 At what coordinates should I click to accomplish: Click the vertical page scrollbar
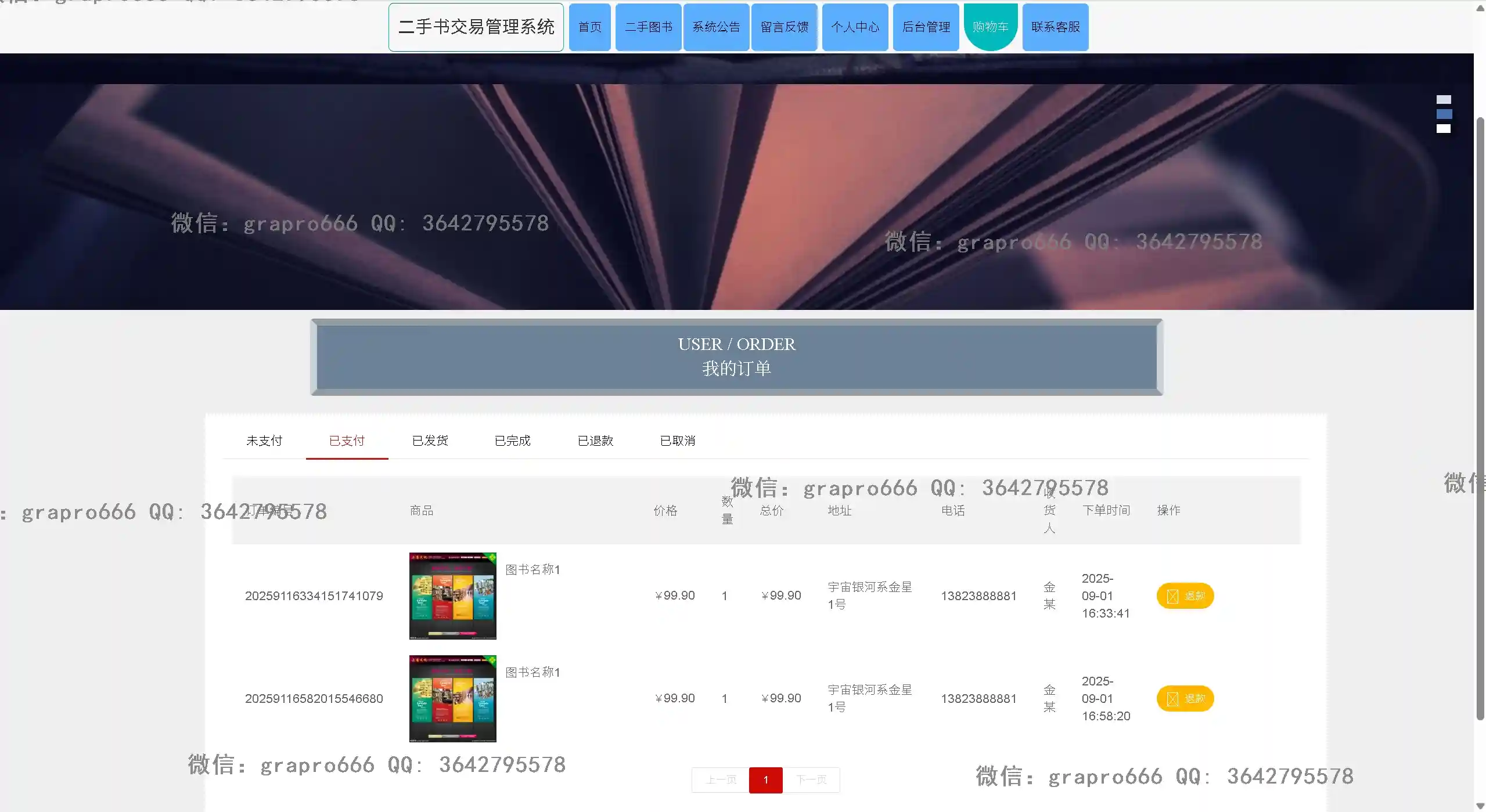pyautogui.click(x=1480, y=418)
